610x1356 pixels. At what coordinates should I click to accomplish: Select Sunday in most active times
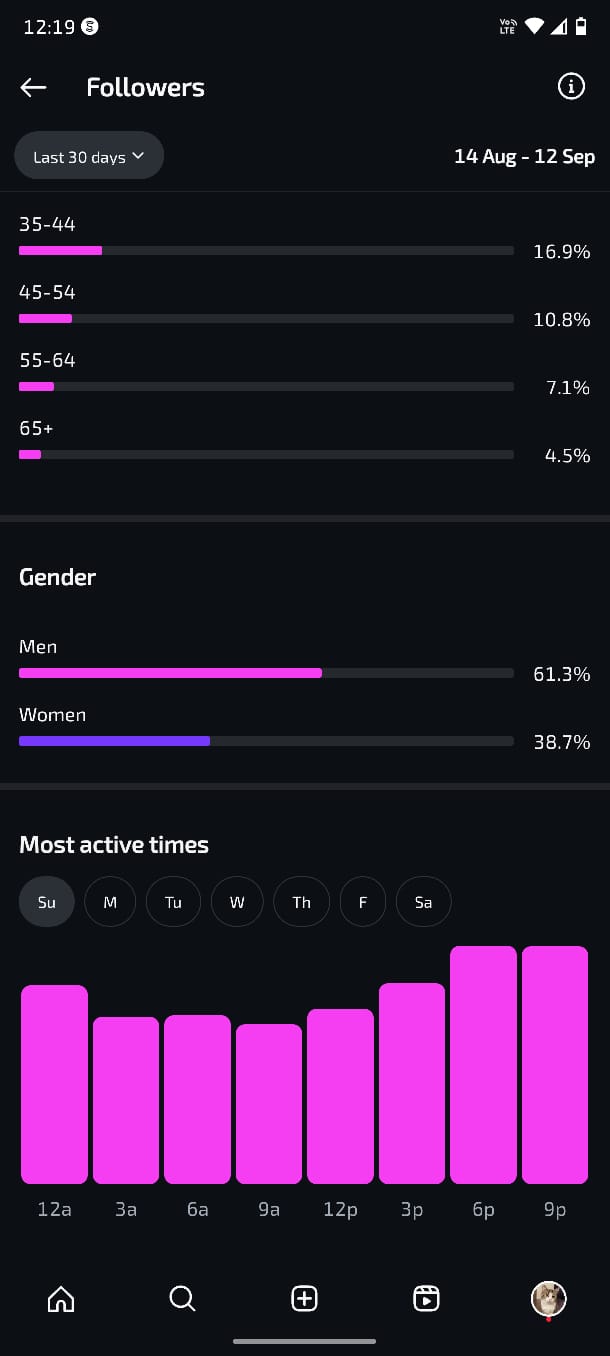click(47, 902)
